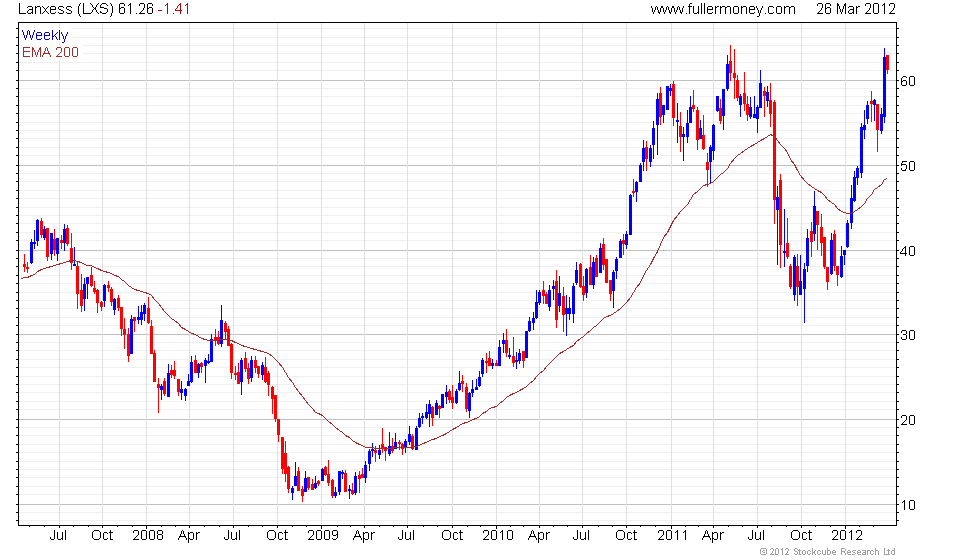Click the price change -1.41
Viewport: 980px width, 560px height.
173,9
